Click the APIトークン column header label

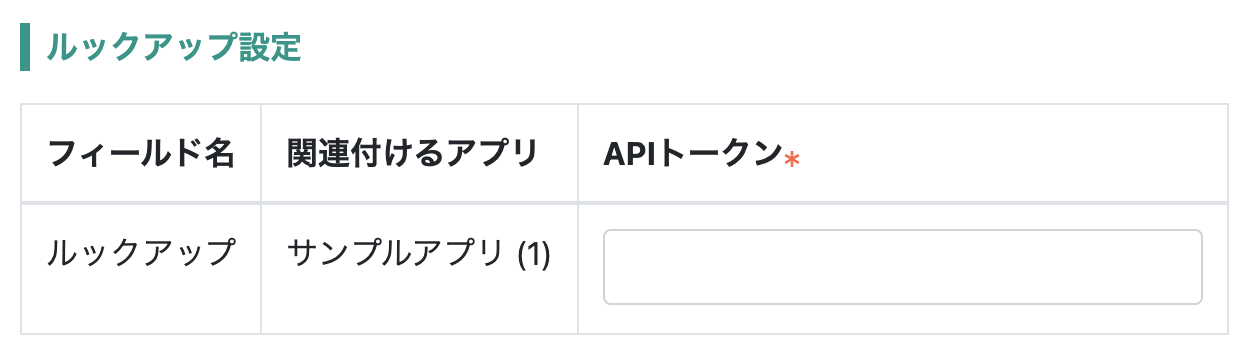pos(692,153)
